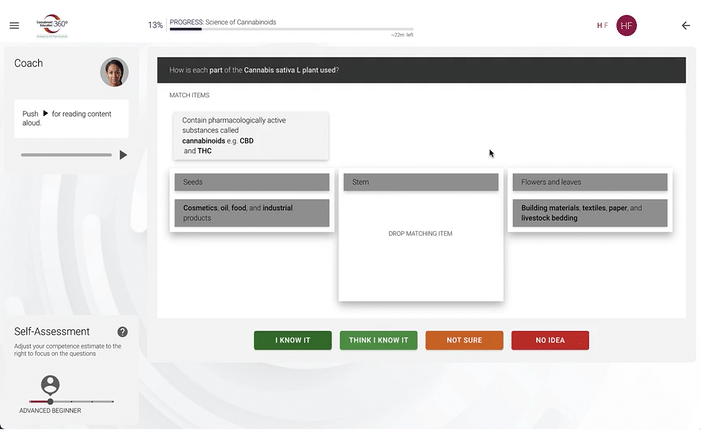Select the cannabinoids CBD and THC card
701x438 pixels.
point(251,135)
